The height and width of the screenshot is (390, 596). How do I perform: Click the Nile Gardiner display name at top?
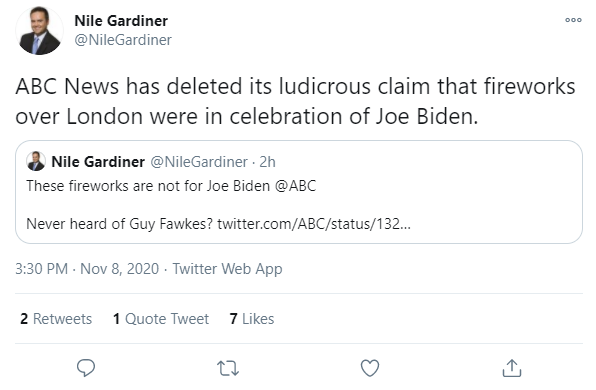[121, 21]
